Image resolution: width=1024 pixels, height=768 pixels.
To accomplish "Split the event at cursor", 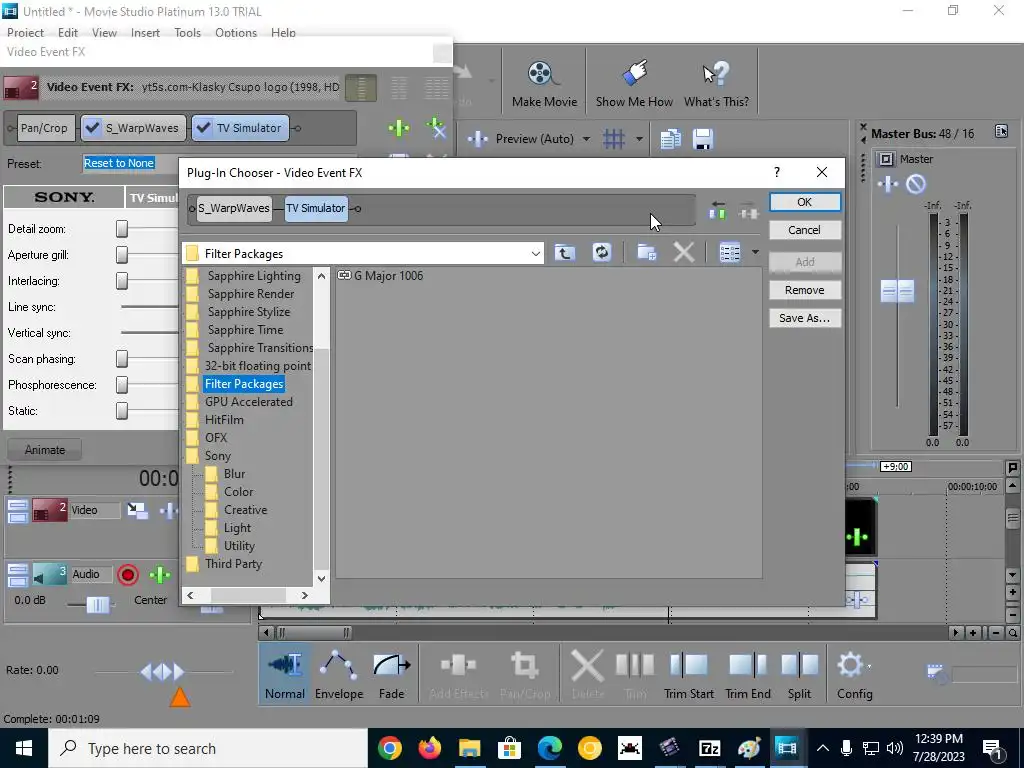I will pyautogui.click(x=799, y=675).
